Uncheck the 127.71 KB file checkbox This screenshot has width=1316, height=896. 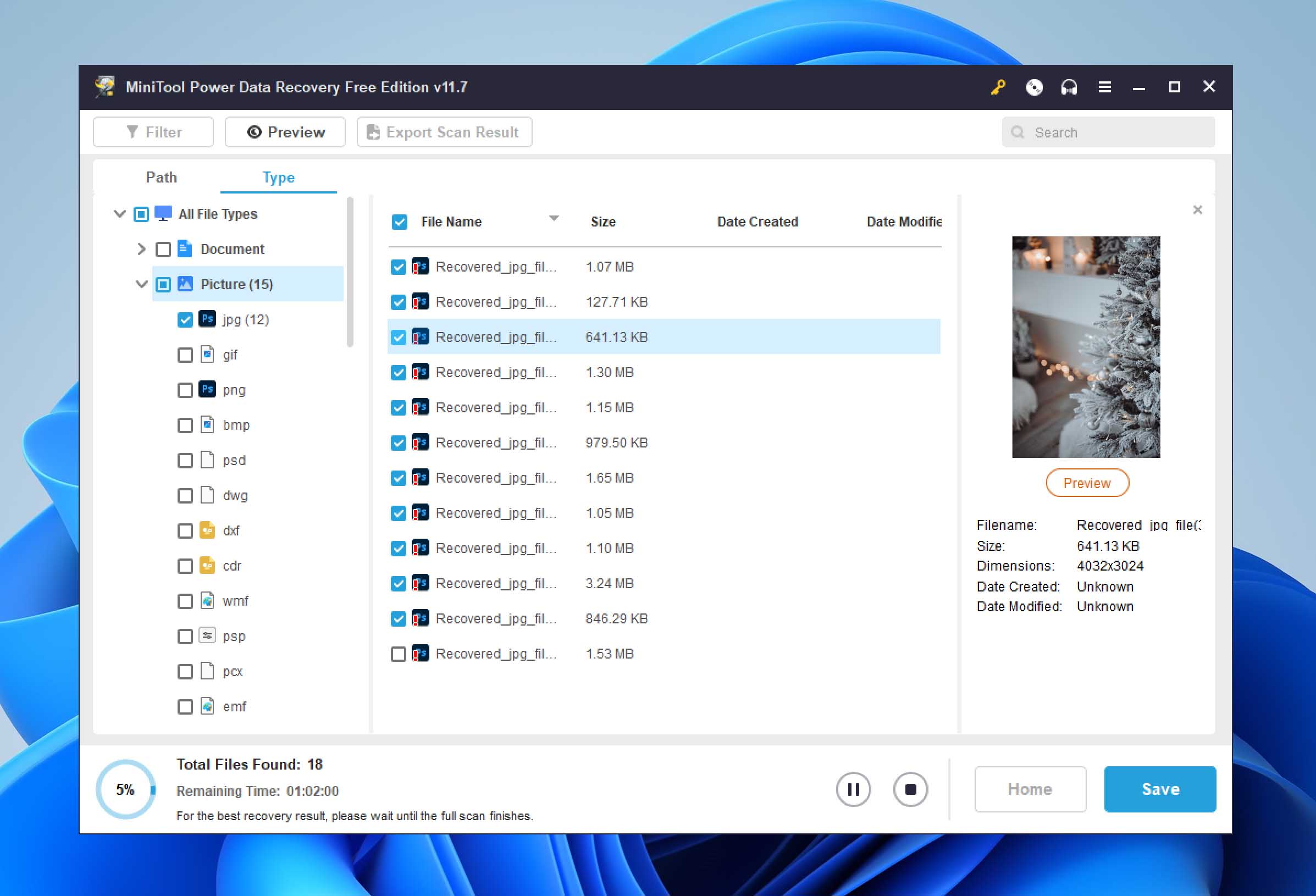coord(398,302)
